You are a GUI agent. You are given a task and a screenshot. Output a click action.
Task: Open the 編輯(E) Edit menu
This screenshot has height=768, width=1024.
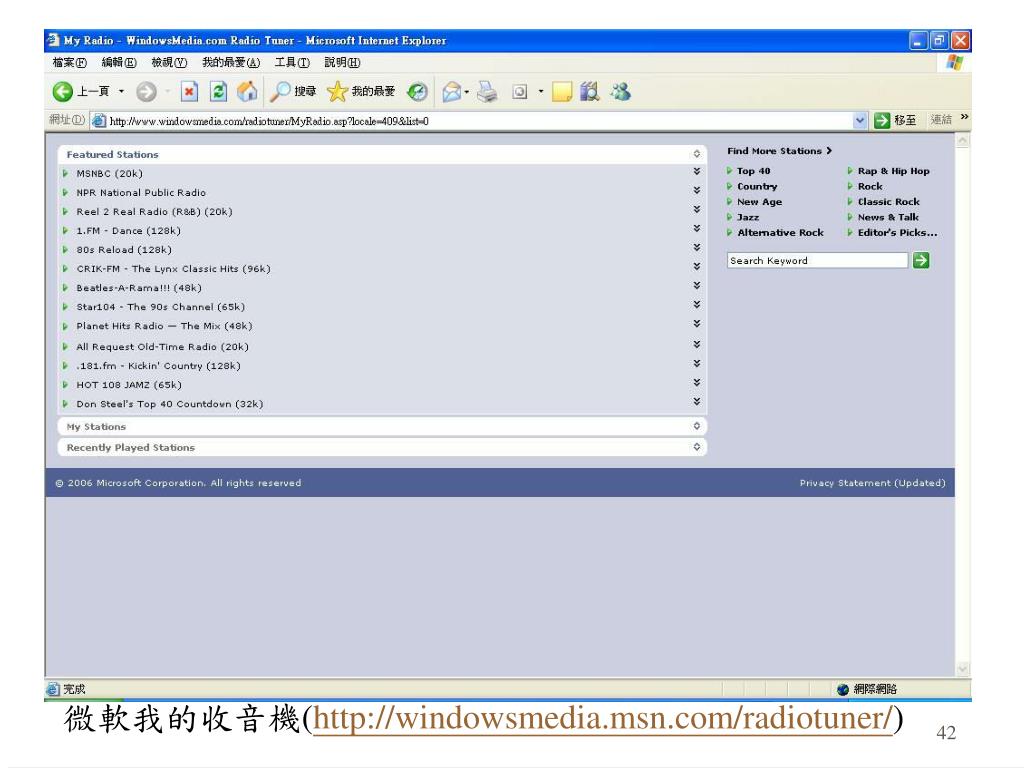tap(119, 63)
